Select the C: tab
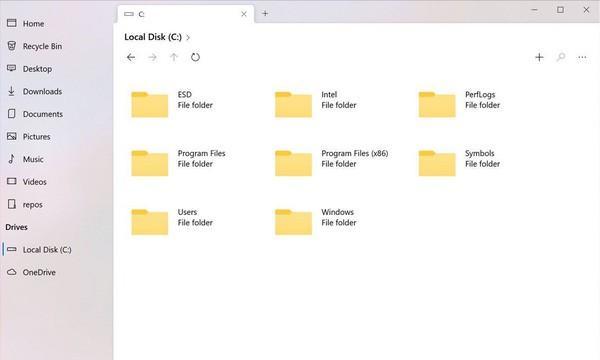This screenshot has width=600, height=360. point(186,14)
